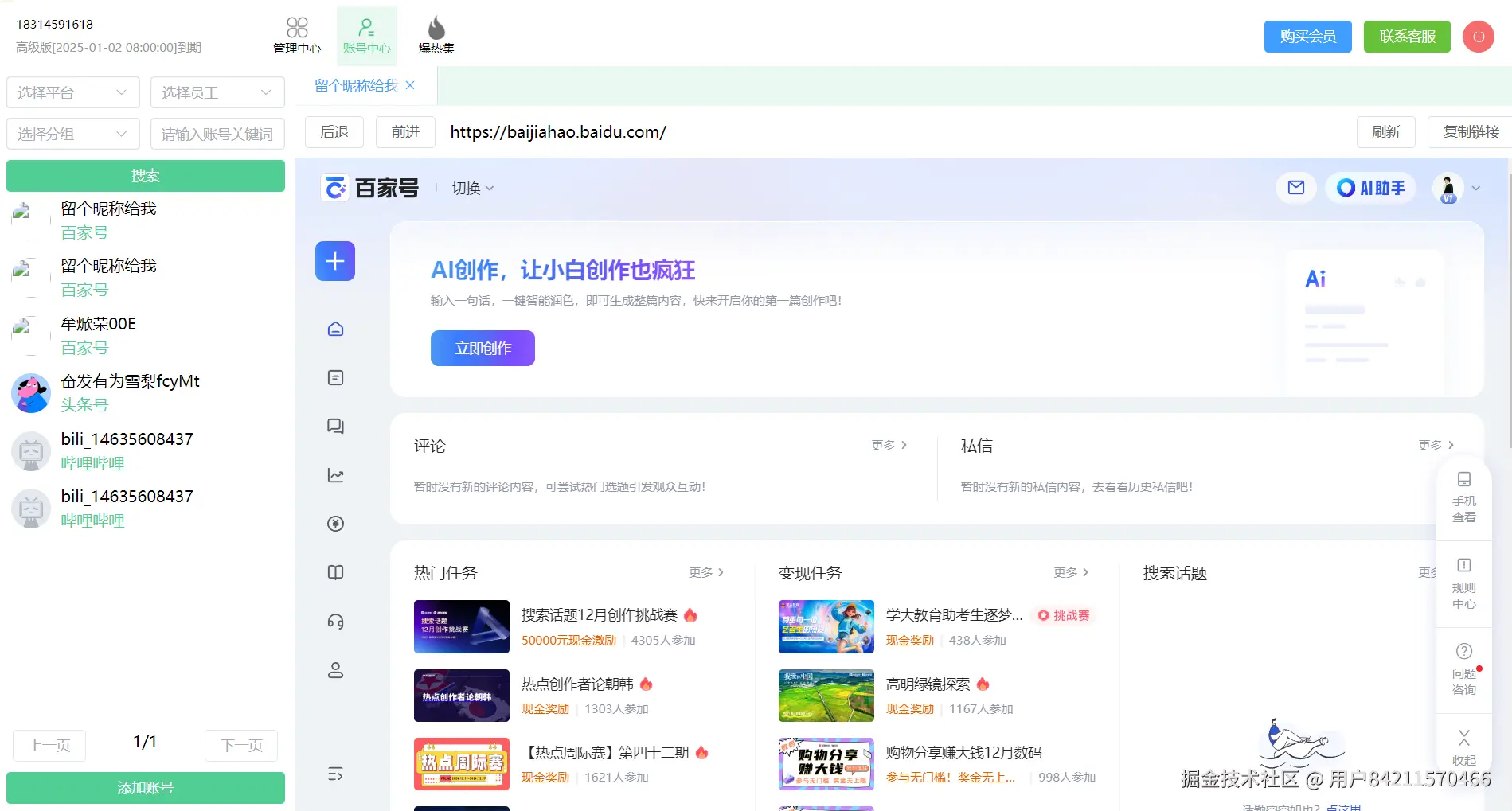Click the 下一页 next page button

241,746
